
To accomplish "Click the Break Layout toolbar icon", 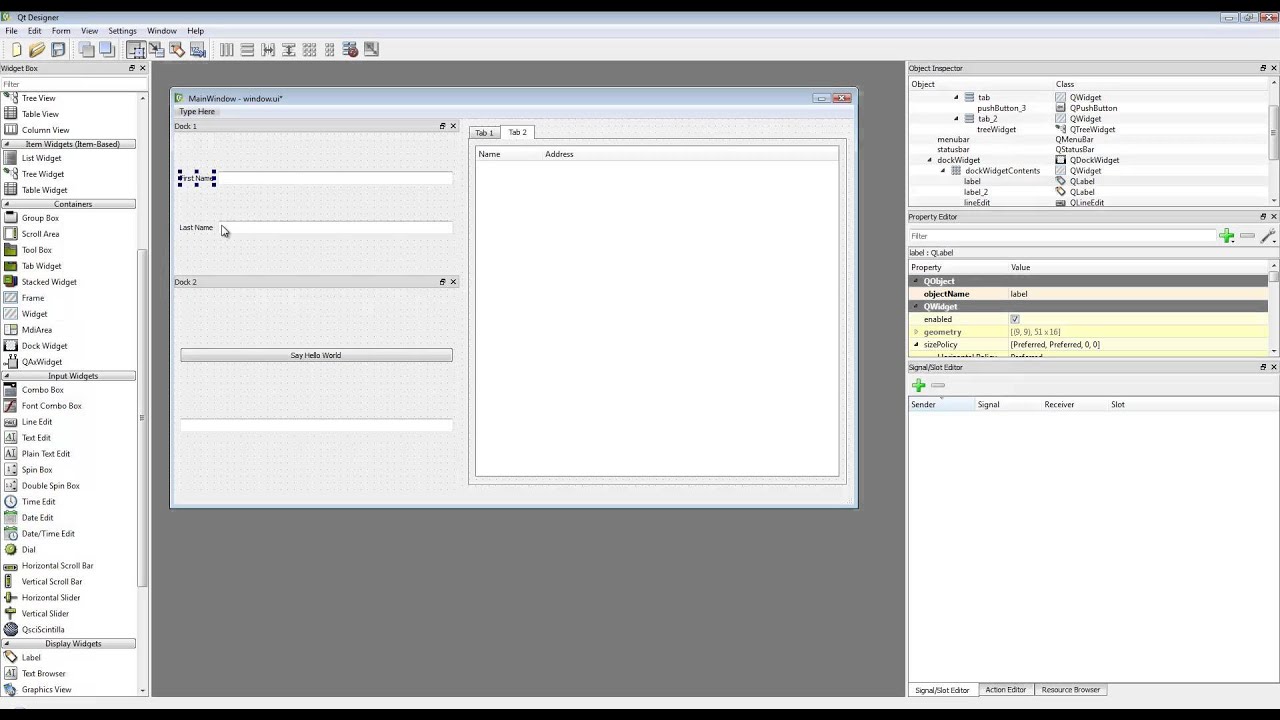I will pos(350,49).
